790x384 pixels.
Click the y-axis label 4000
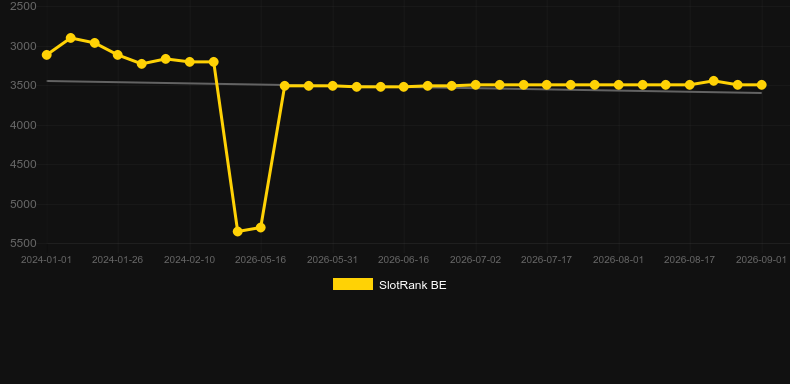click(23, 125)
